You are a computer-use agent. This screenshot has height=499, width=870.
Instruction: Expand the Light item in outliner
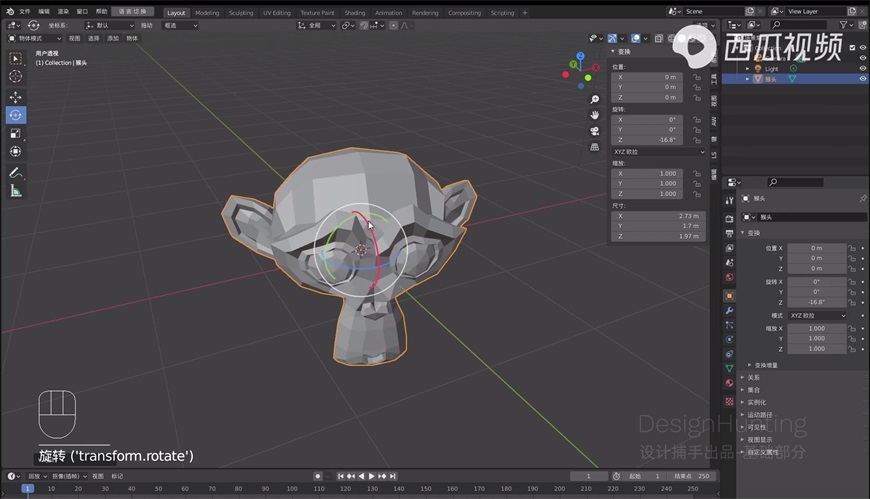point(747,68)
